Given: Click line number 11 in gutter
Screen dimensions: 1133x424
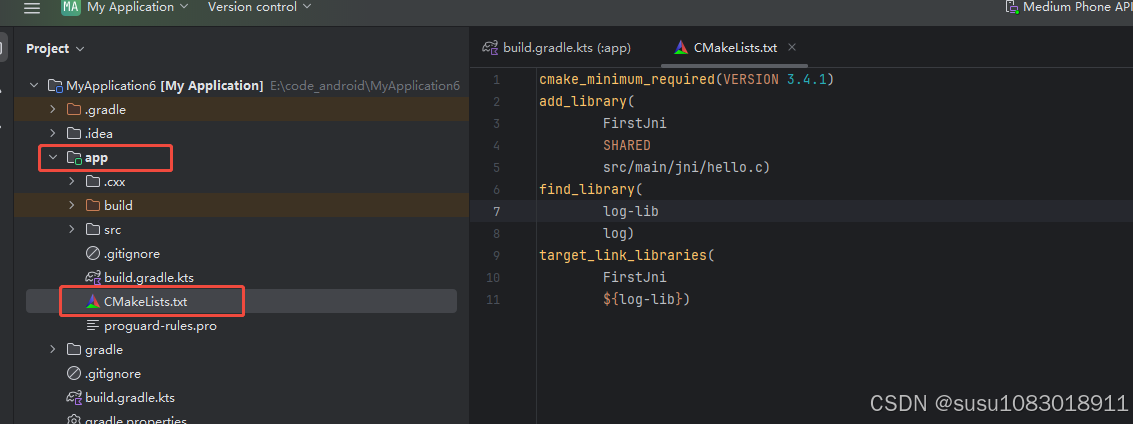Looking at the screenshot, I should [x=493, y=299].
